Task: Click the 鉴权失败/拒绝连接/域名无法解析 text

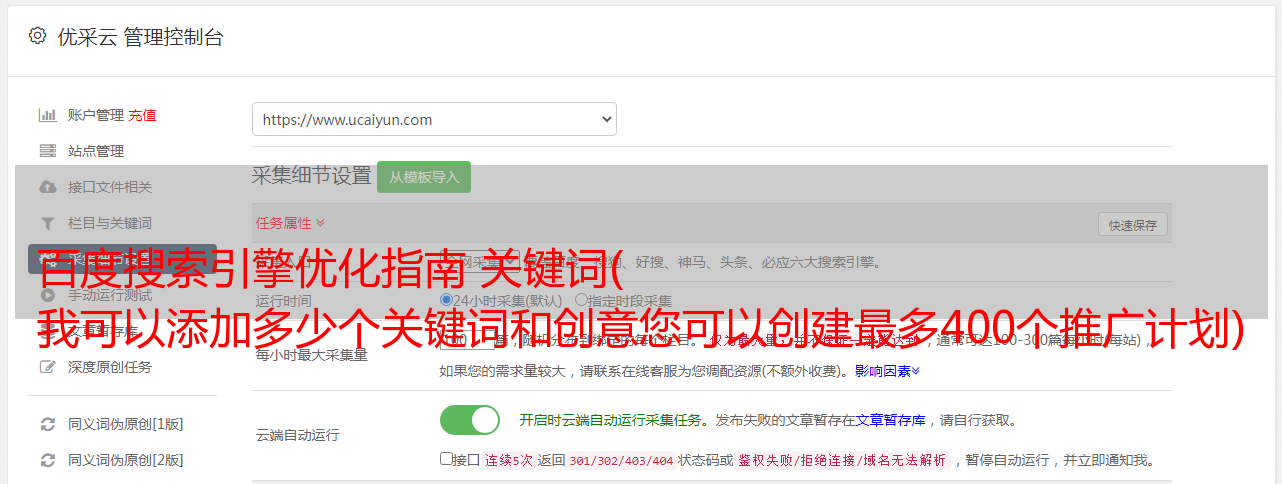Action: [x=842, y=461]
